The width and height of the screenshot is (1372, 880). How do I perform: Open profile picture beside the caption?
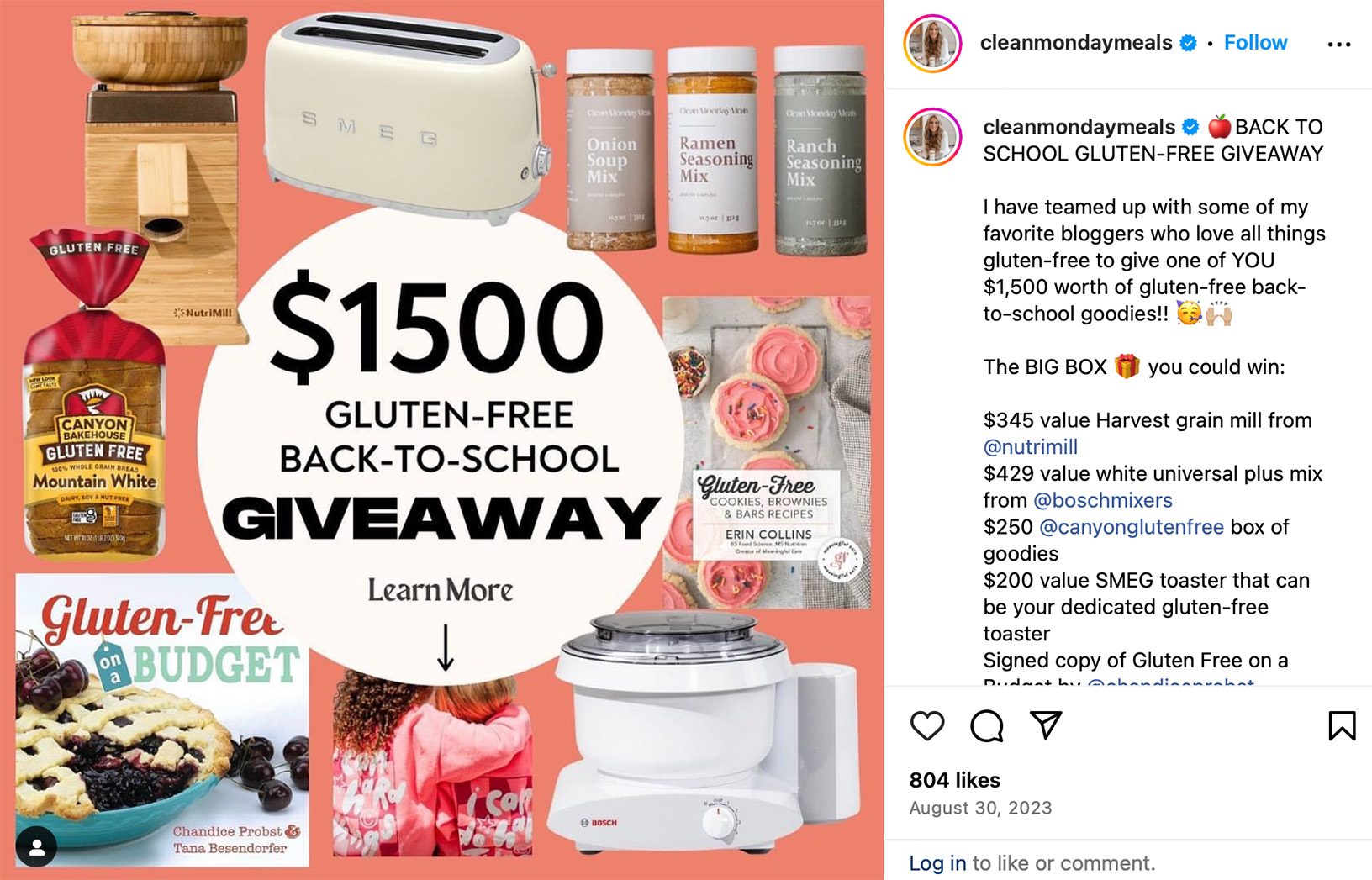[932, 137]
